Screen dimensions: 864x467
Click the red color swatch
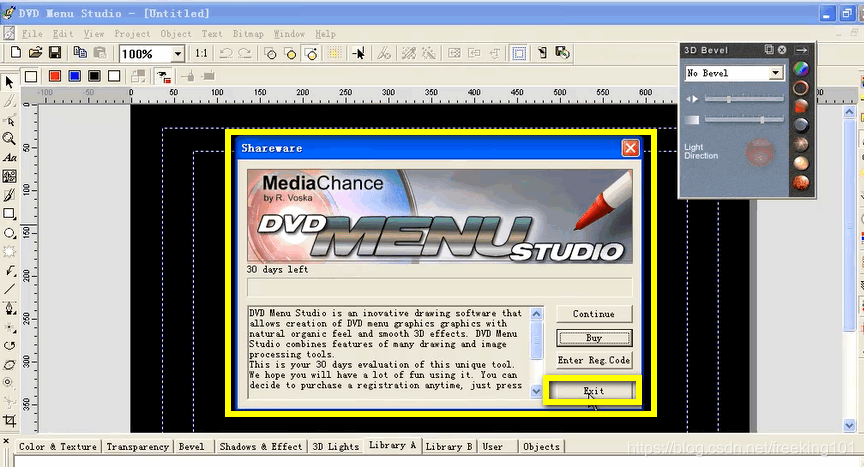(55, 76)
